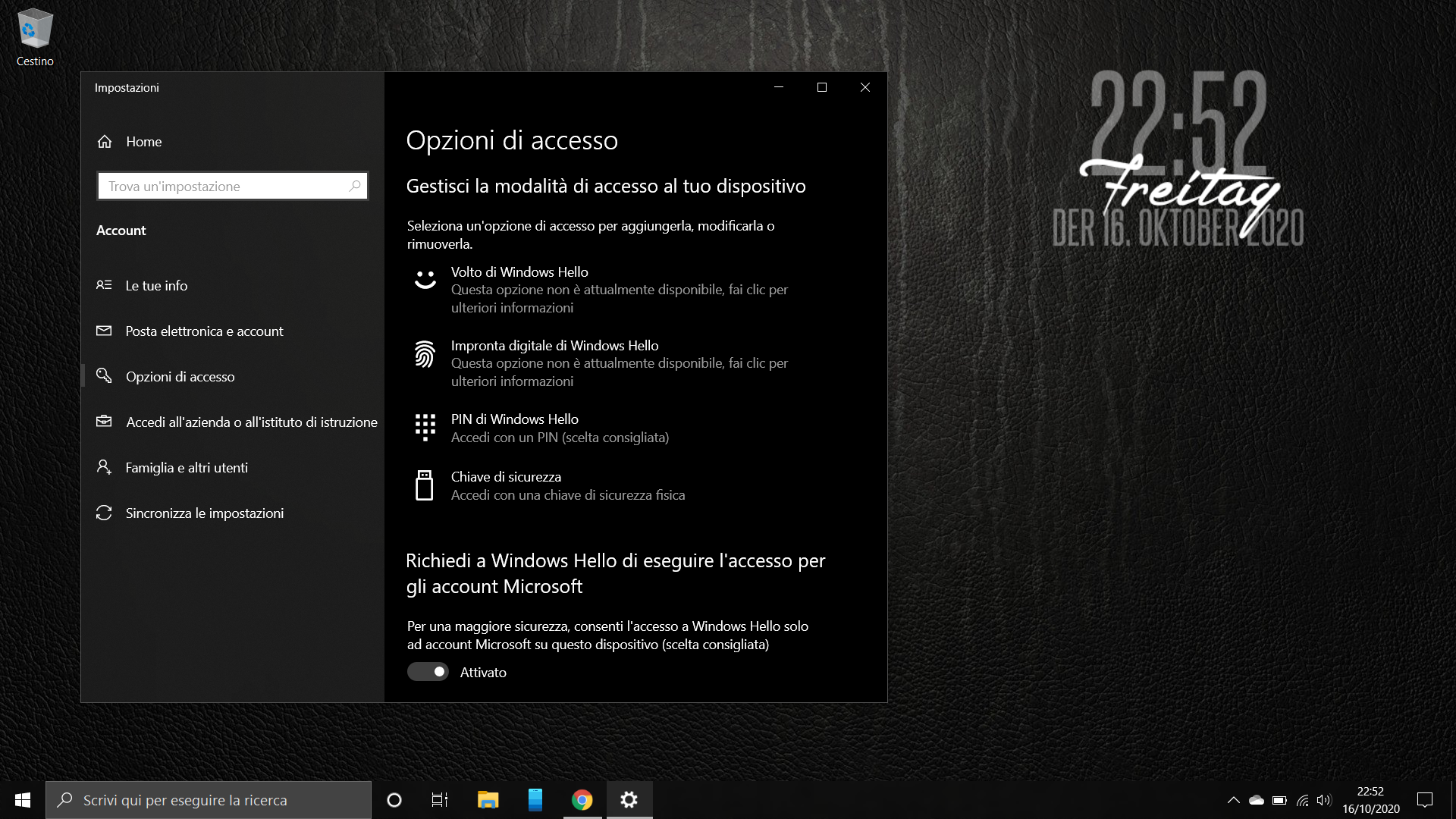Click the volume speaker tray icon

tap(1324, 800)
